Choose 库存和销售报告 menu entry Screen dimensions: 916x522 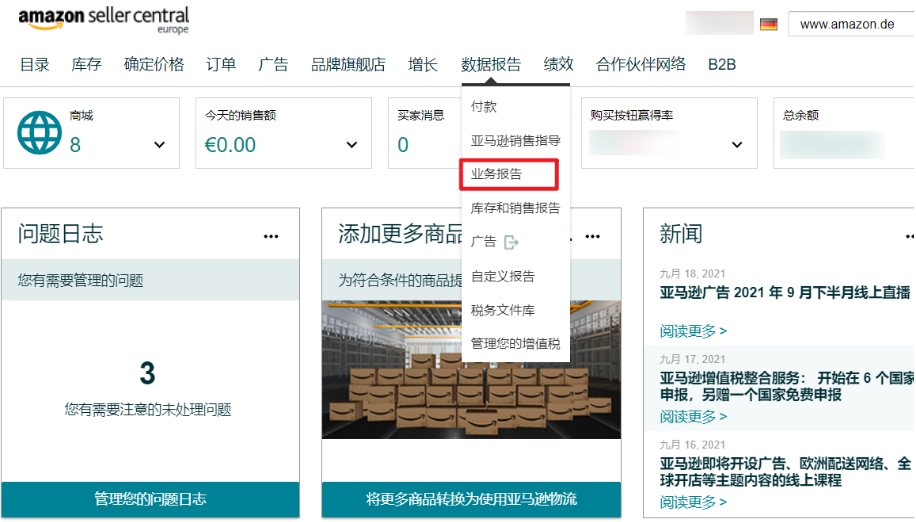[x=515, y=208]
